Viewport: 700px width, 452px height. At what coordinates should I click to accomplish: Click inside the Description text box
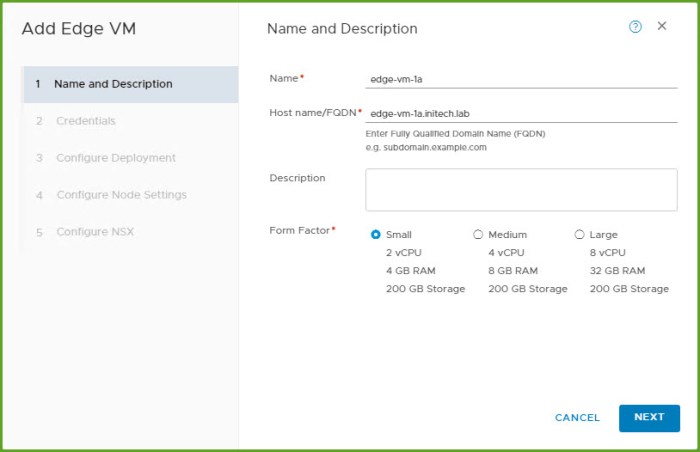520,190
